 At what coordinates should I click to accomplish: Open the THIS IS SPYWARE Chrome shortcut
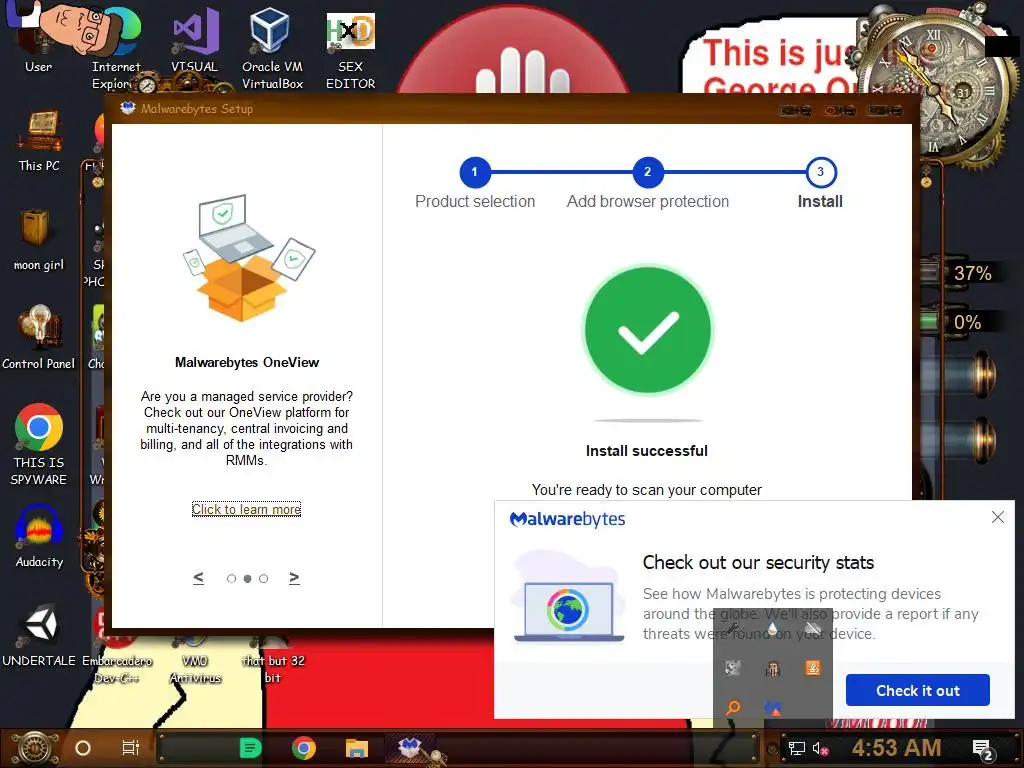(x=39, y=444)
